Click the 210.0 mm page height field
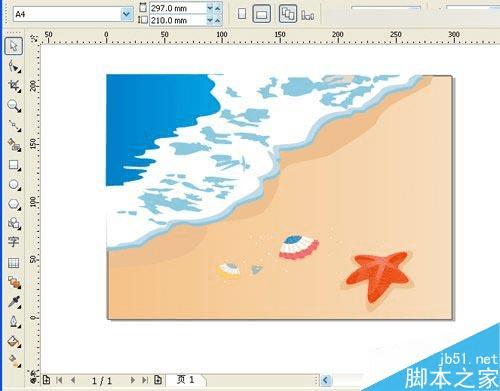500x391 pixels. point(178,20)
